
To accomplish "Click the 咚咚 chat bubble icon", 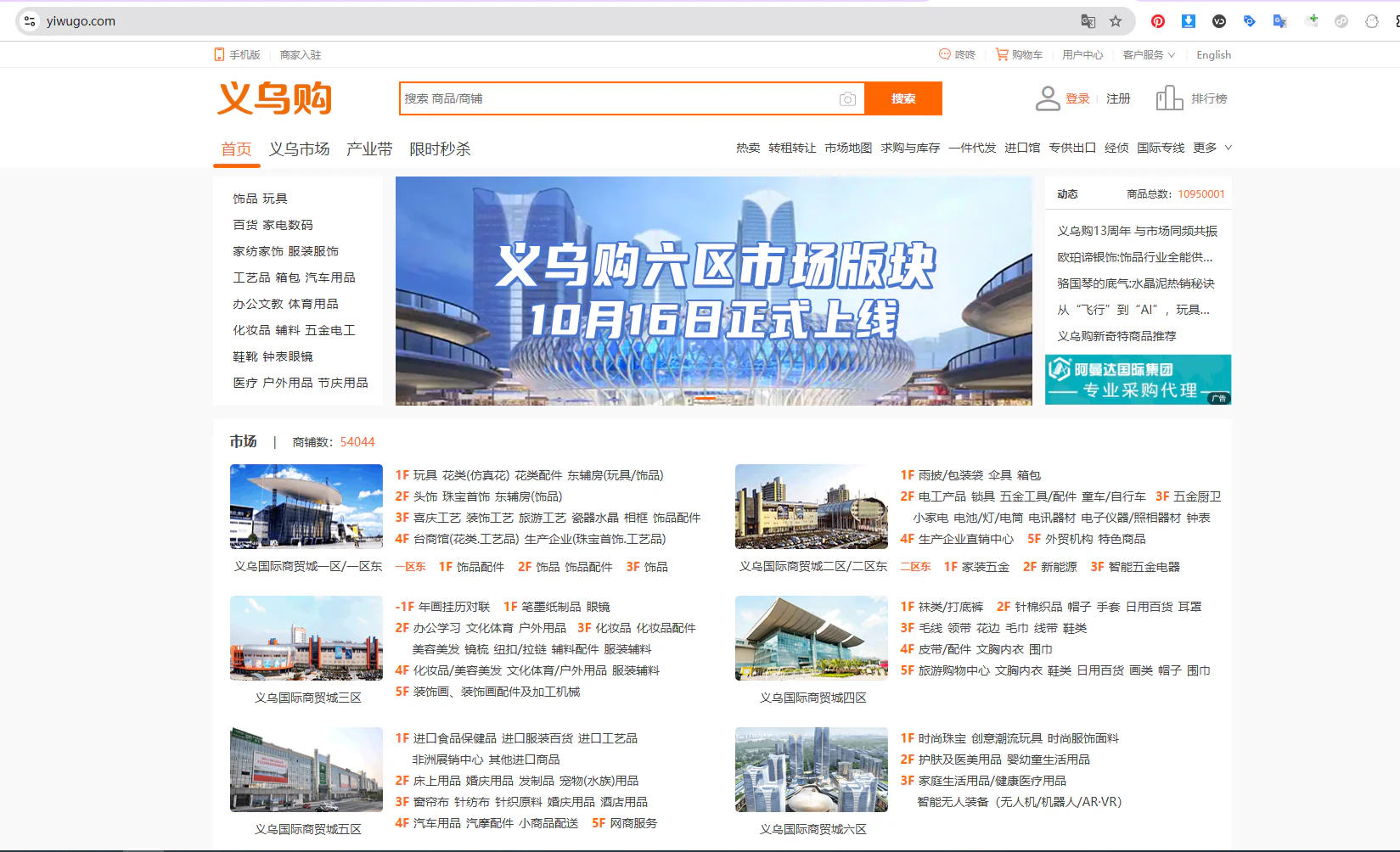I will 944,54.
